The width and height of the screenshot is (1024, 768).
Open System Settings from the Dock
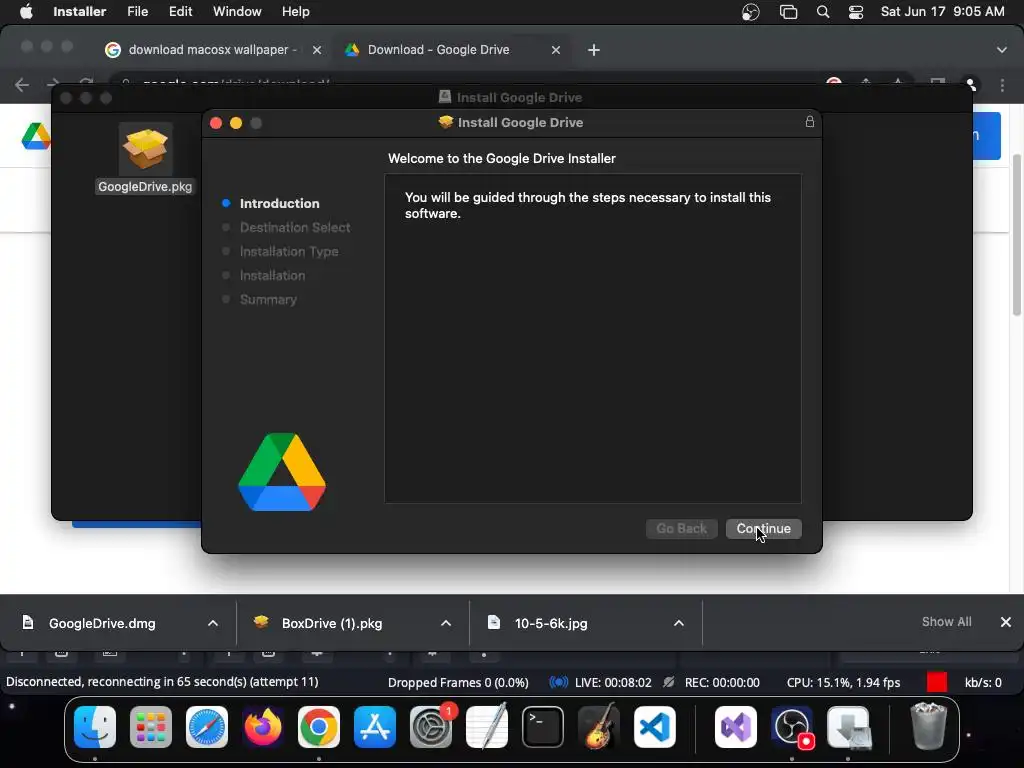431,727
